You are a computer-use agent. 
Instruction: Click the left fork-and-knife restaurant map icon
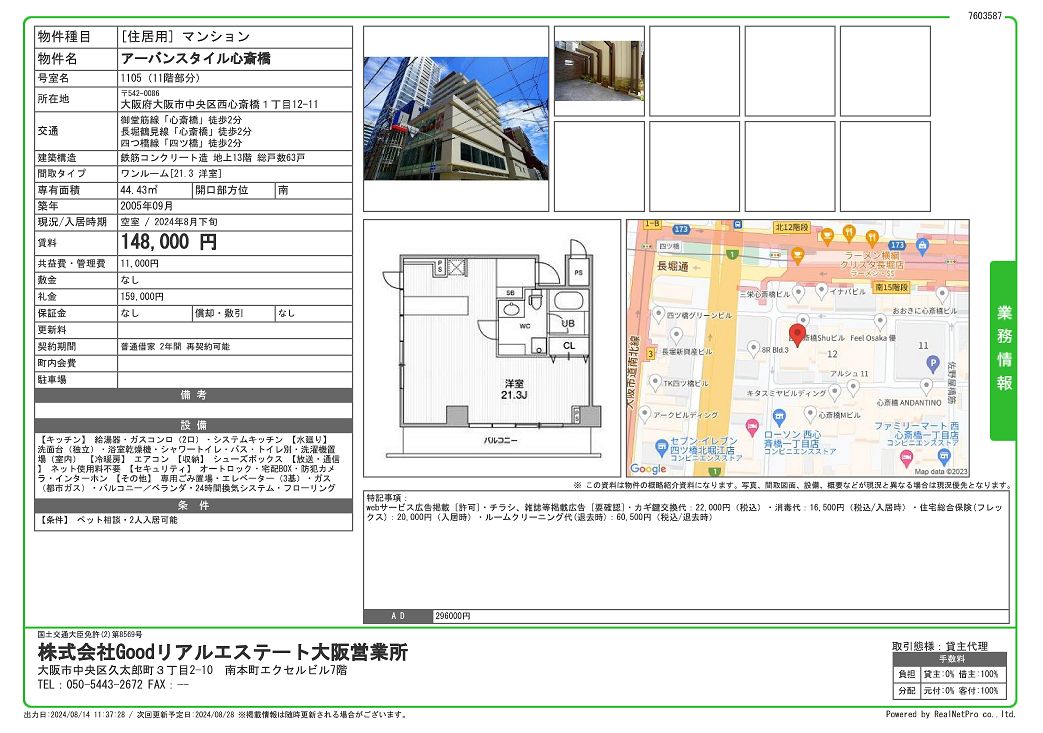849,233
